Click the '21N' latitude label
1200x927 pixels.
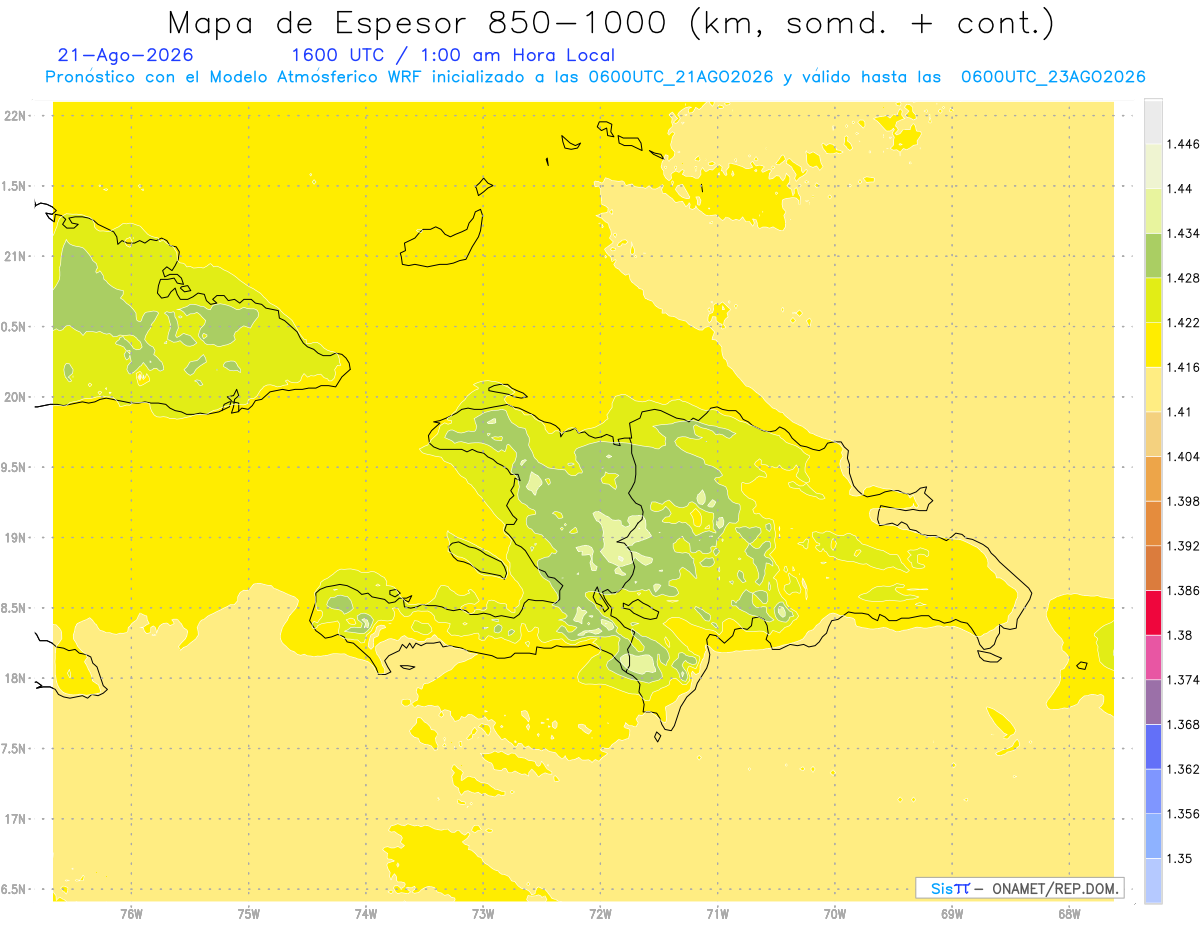coord(15,256)
